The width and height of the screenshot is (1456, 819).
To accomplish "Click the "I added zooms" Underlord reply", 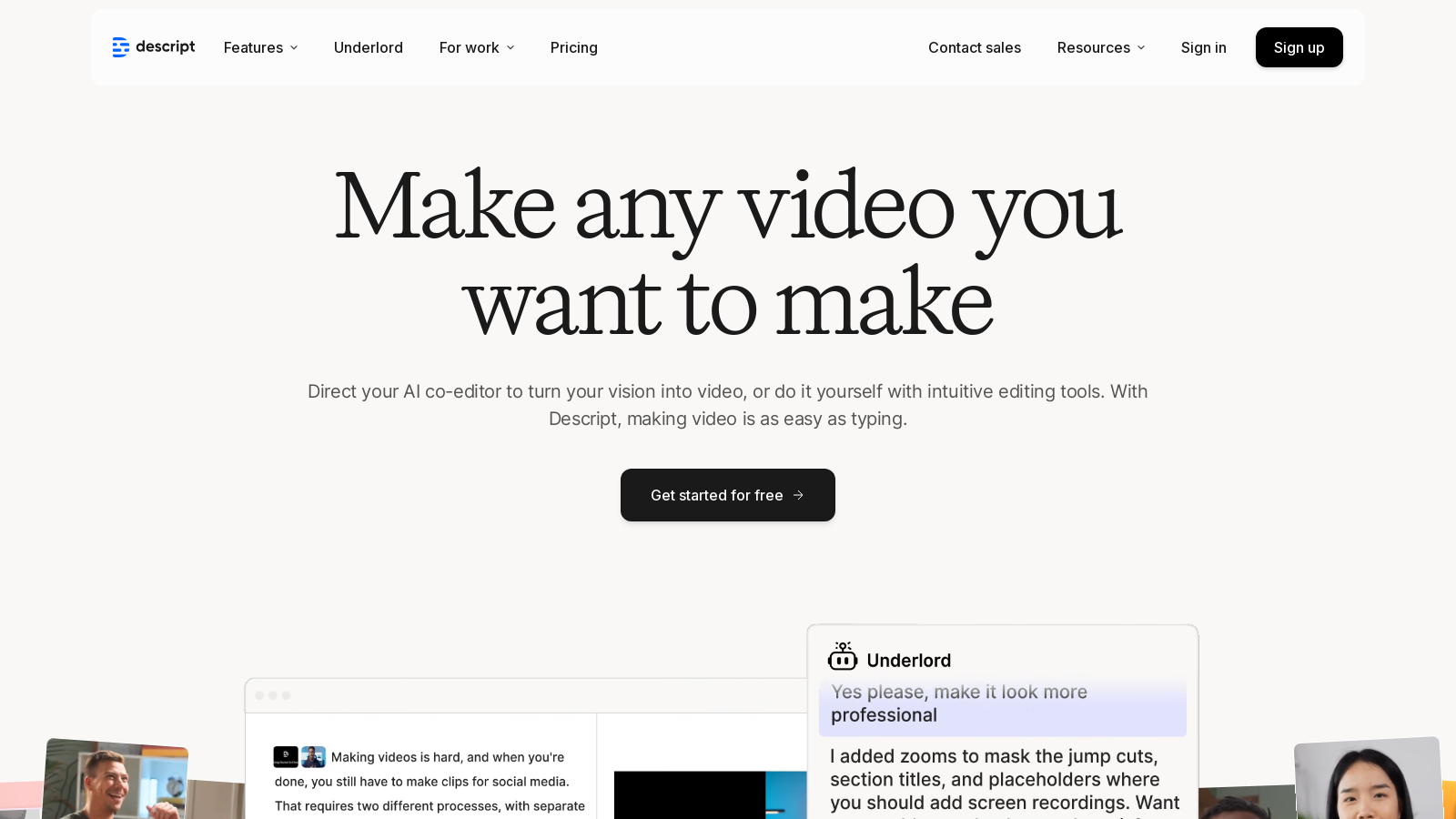I will click(x=1004, y=780).
